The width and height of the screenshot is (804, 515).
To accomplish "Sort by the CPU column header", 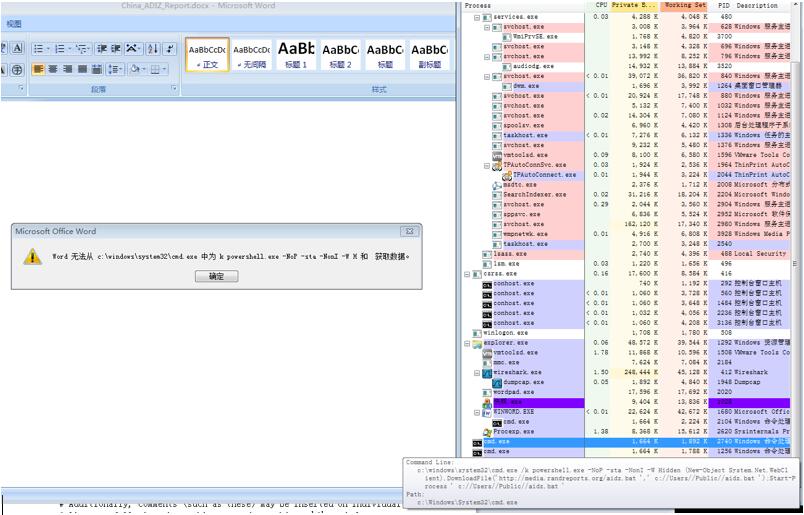I will 598,6.
